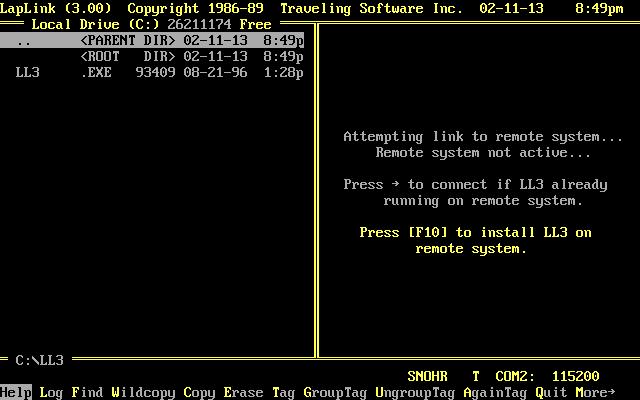Select the GroupTag command
640x400 pixels.
coord(335,392)
